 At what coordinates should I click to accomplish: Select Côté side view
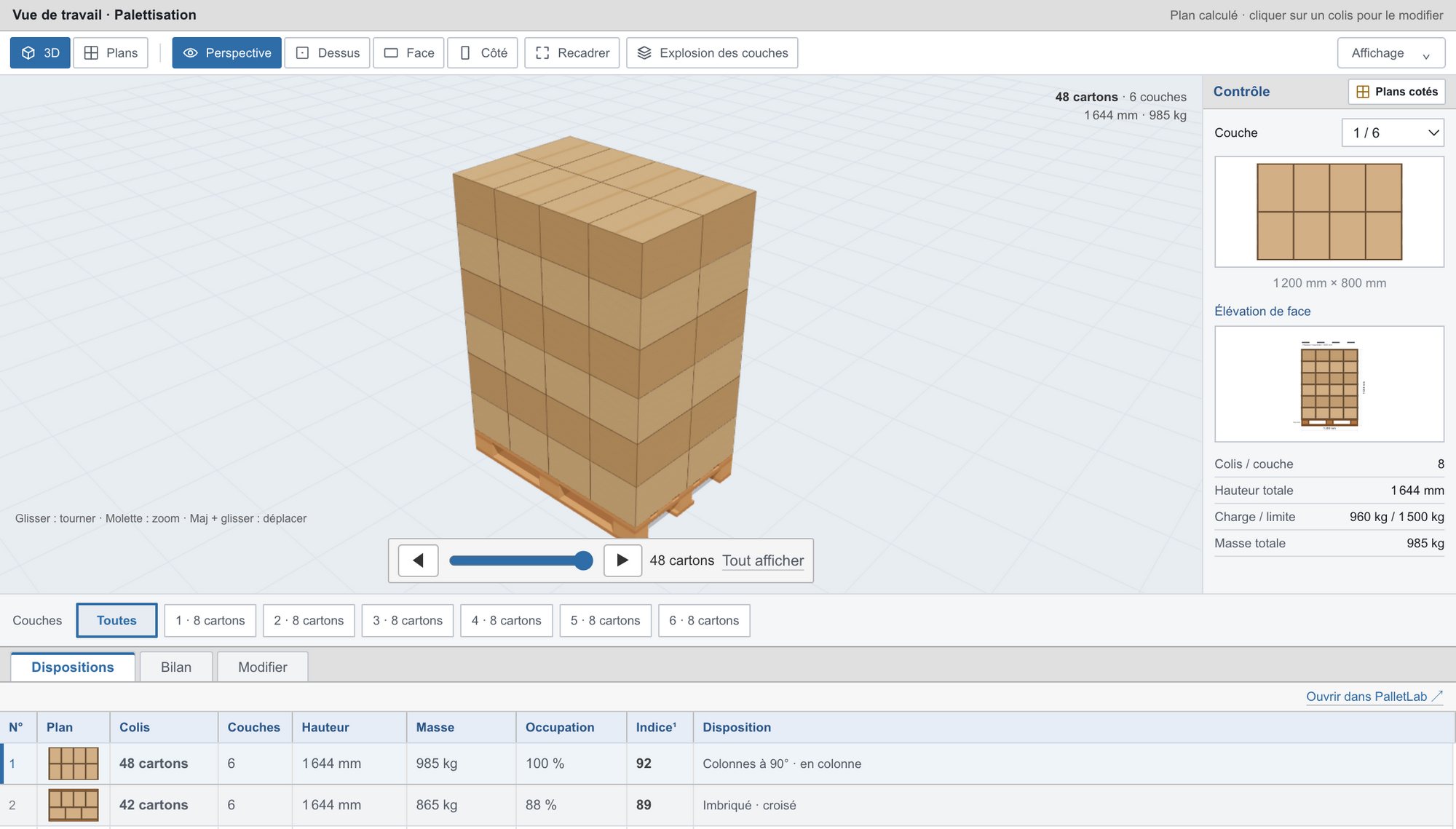pos(483,53)
